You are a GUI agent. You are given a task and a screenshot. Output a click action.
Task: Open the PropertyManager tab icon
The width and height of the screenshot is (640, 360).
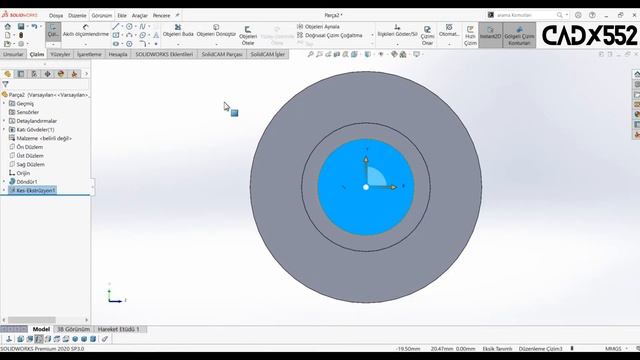[x=21, y=74]
